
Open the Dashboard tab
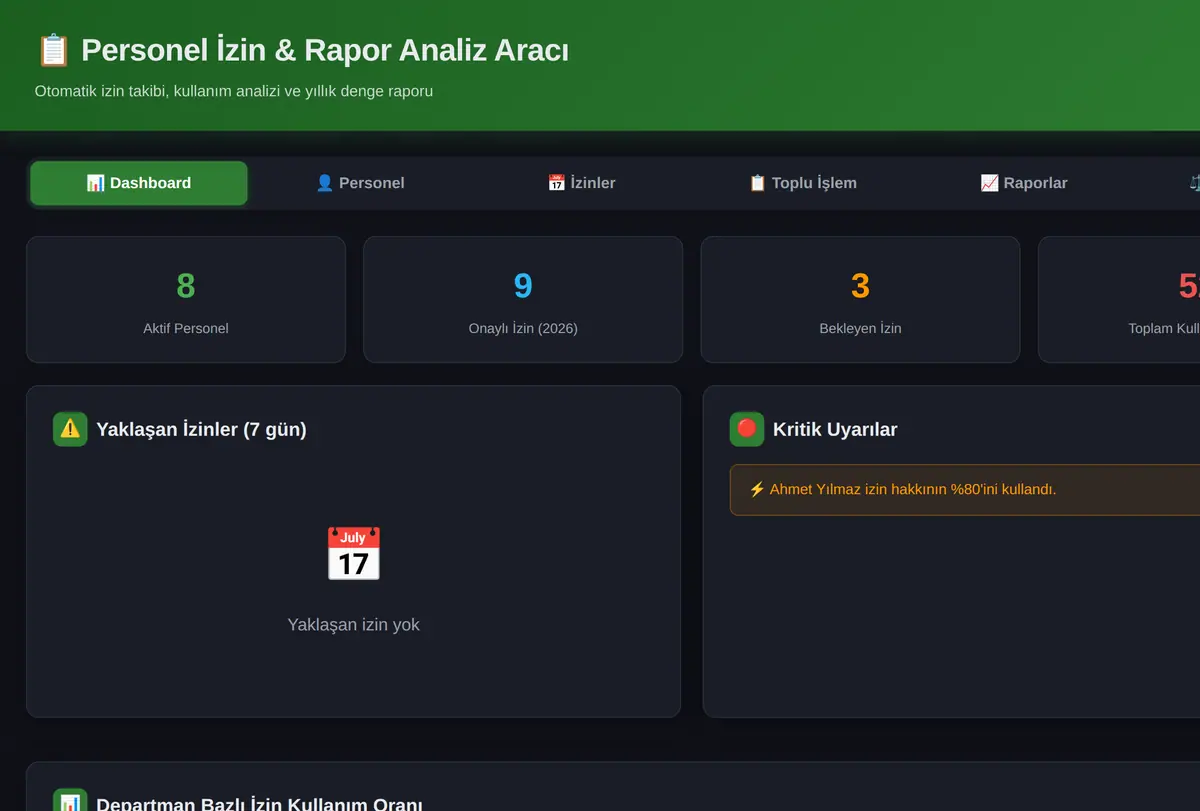139,183
